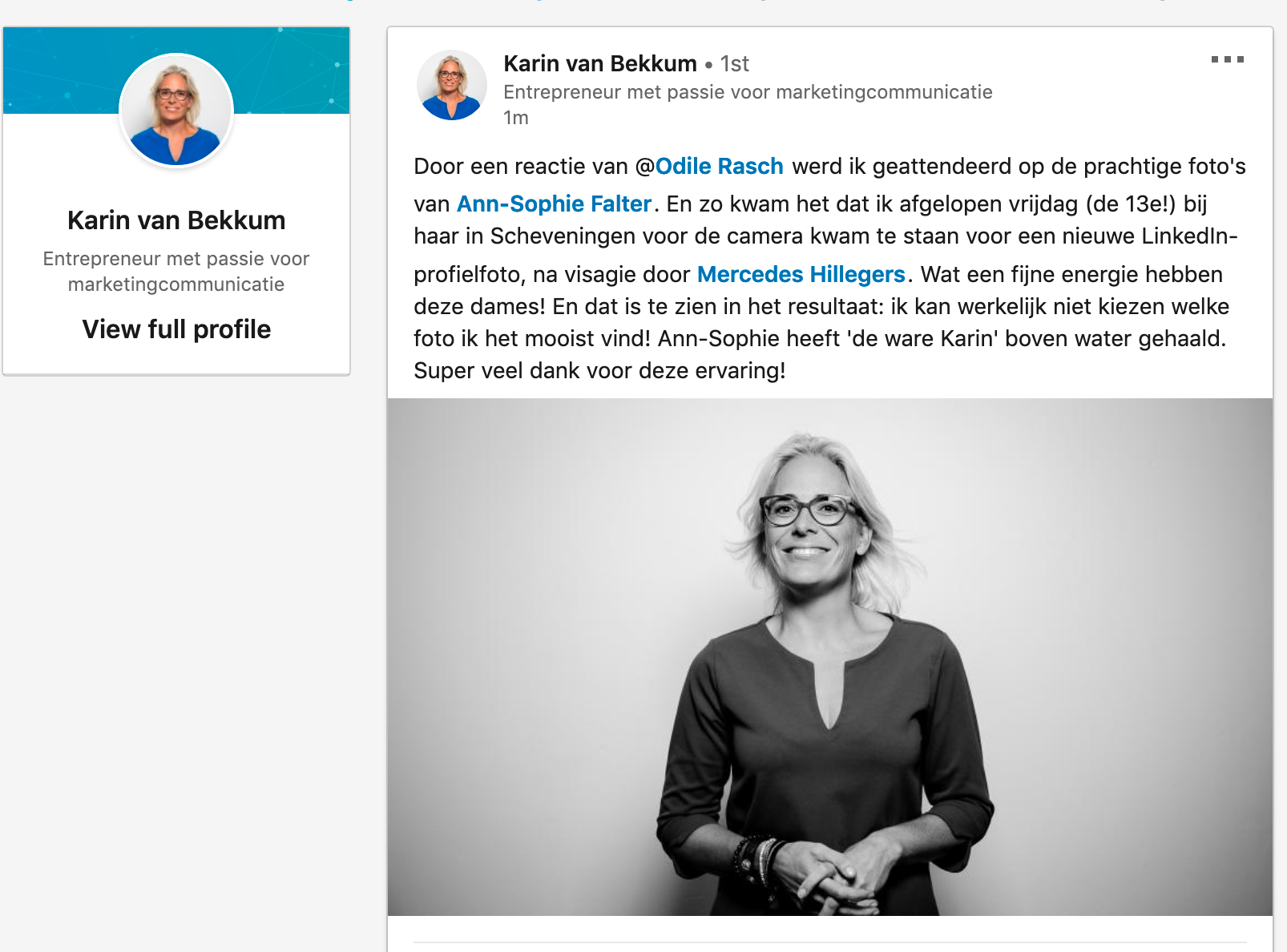Open the Ann-Sophie Falter profile link
Screen dimensions: 1287x952
554,204
